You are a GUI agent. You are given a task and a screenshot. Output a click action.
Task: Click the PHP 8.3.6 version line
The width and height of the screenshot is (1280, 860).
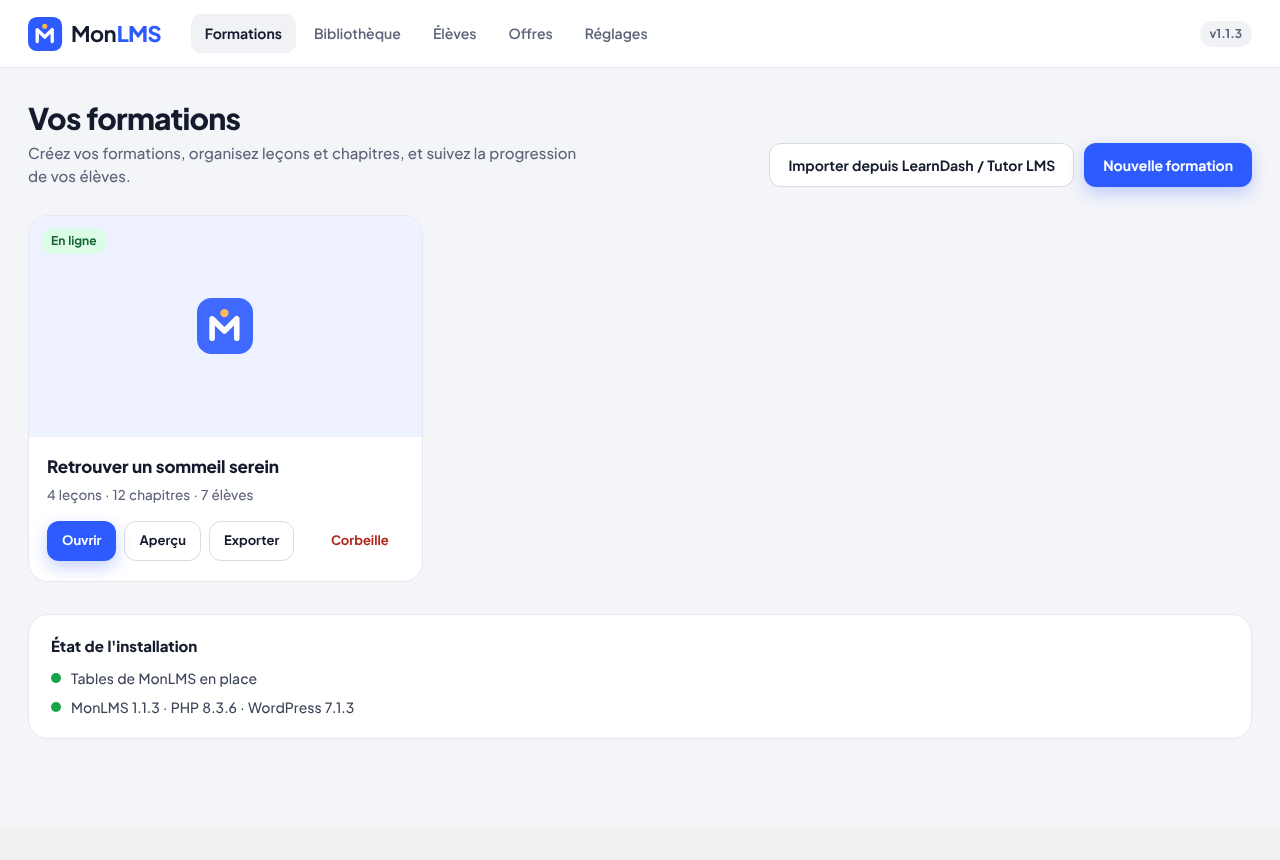pos(213,708)
